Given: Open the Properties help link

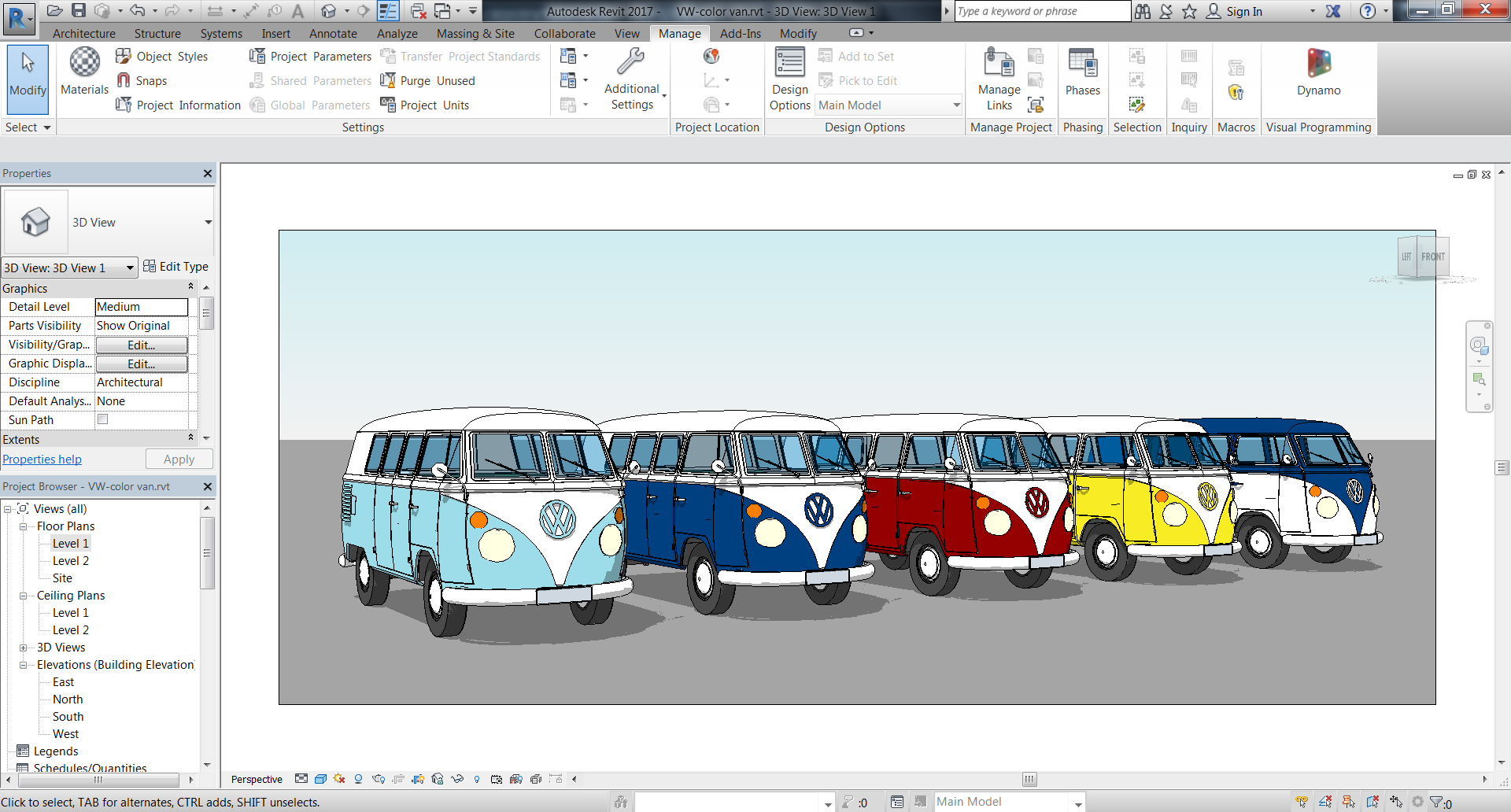Looking at the screenshot, I should tap(42, 459).
